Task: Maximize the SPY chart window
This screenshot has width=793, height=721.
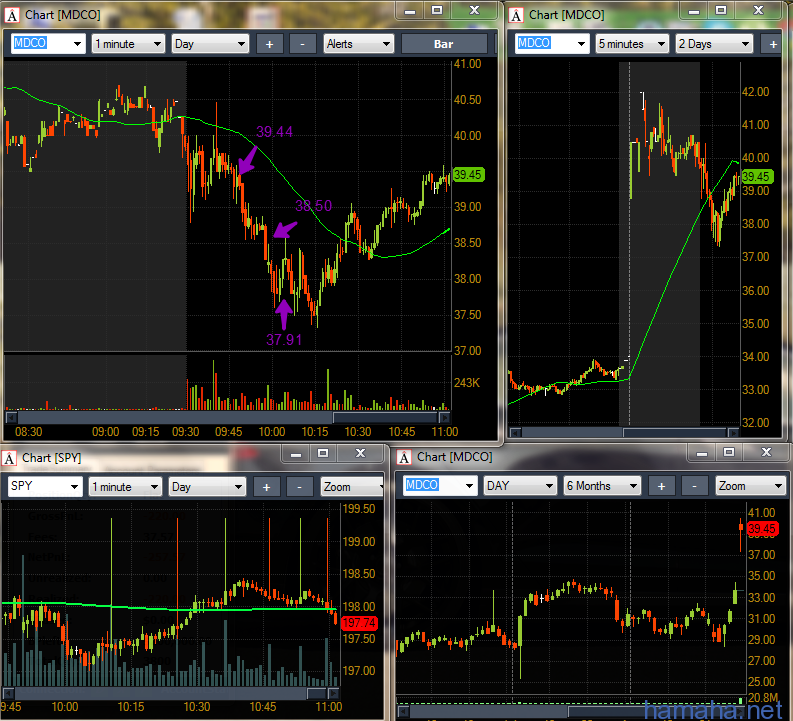Action: click(x=323, y=454)
